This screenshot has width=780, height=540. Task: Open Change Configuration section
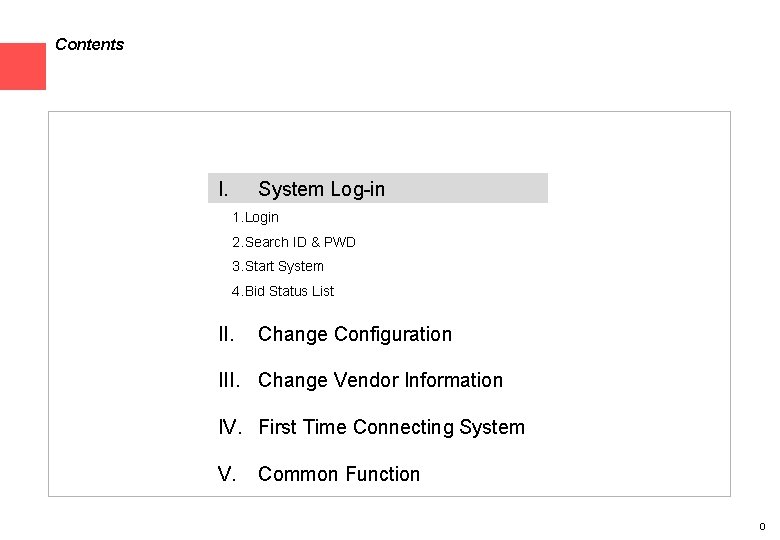(354, 334)
